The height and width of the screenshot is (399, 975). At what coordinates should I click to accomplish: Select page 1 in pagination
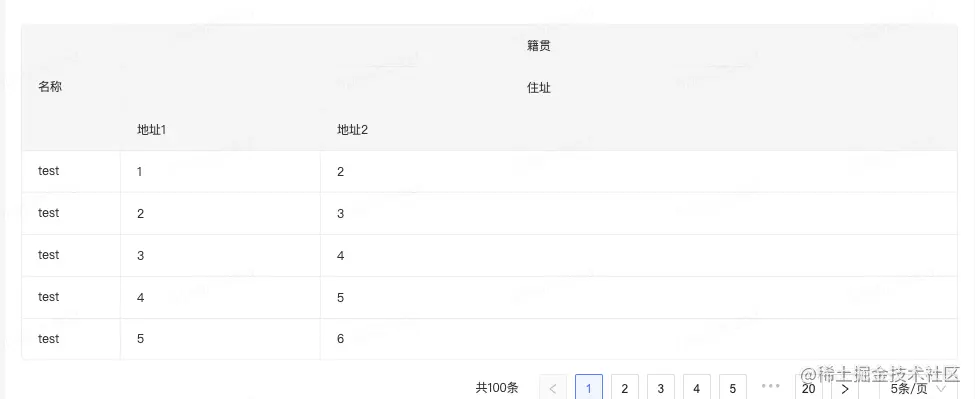tap(589, 388)
